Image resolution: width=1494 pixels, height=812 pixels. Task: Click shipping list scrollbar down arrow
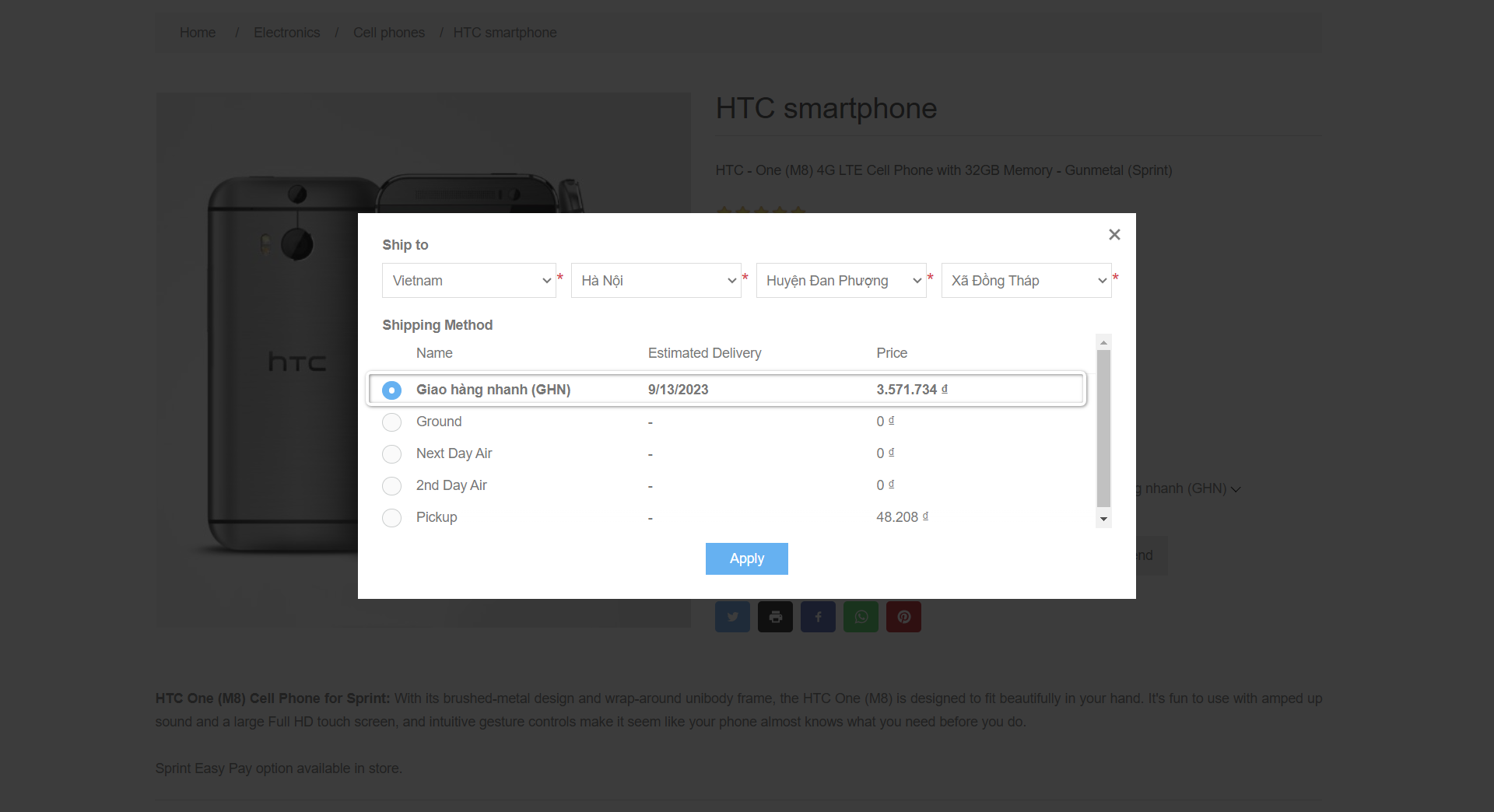click(1103, 519)
